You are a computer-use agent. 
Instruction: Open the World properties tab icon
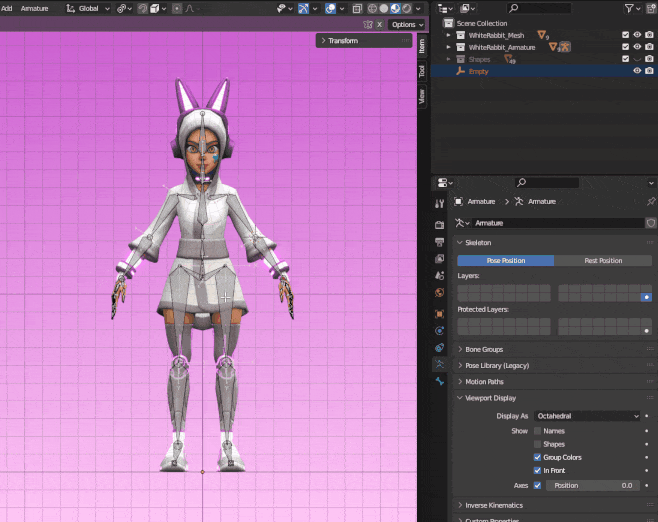coord(439,293)
